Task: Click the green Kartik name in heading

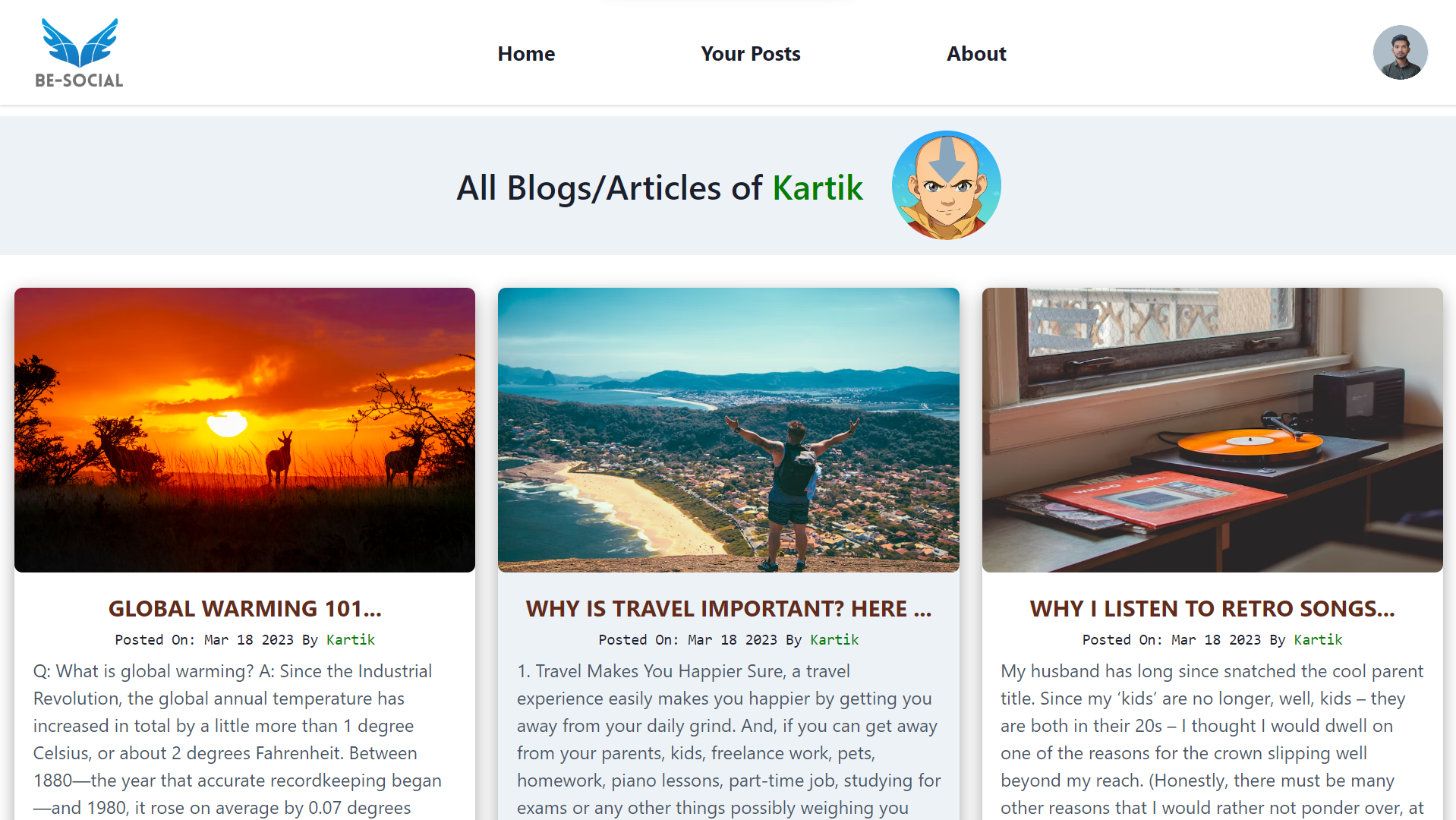Action: pyautogui.click(x=818, y=188)
